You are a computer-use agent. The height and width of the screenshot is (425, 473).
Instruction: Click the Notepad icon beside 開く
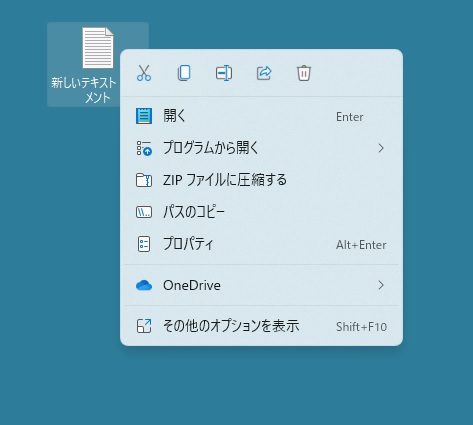click(144, 116)
